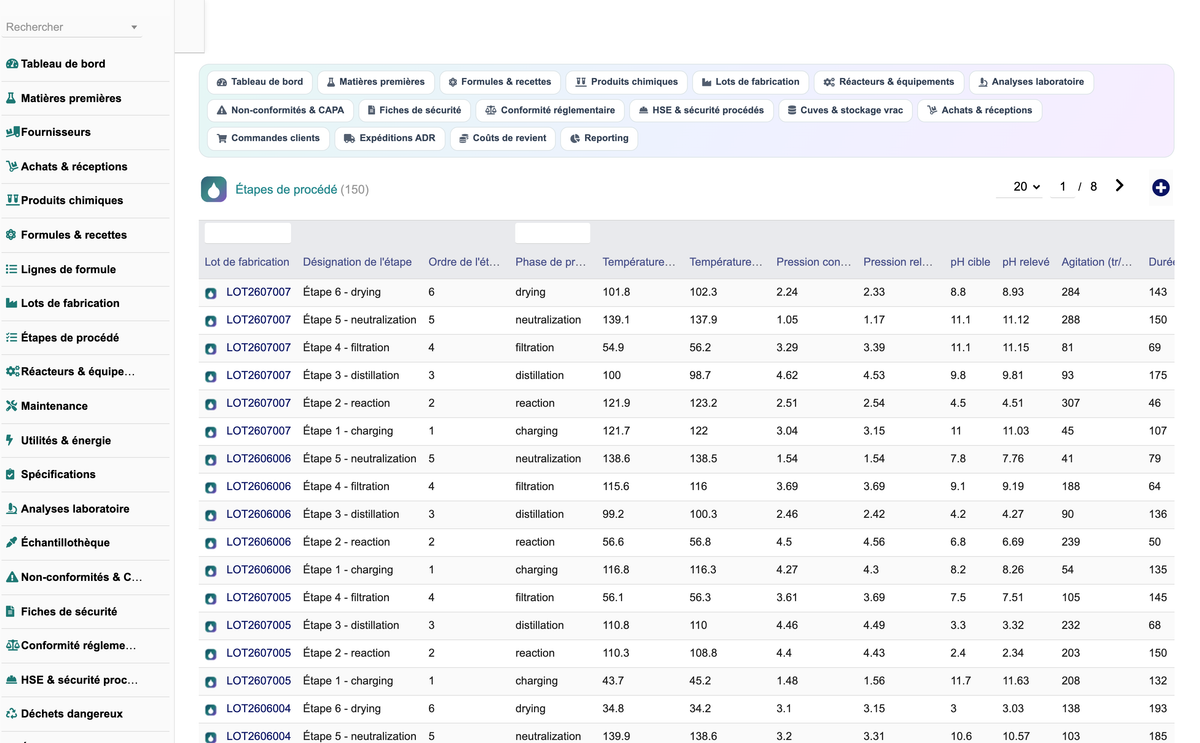Sort by pH relevé column header
The image size is (1200, 743).
(1026, 262)
